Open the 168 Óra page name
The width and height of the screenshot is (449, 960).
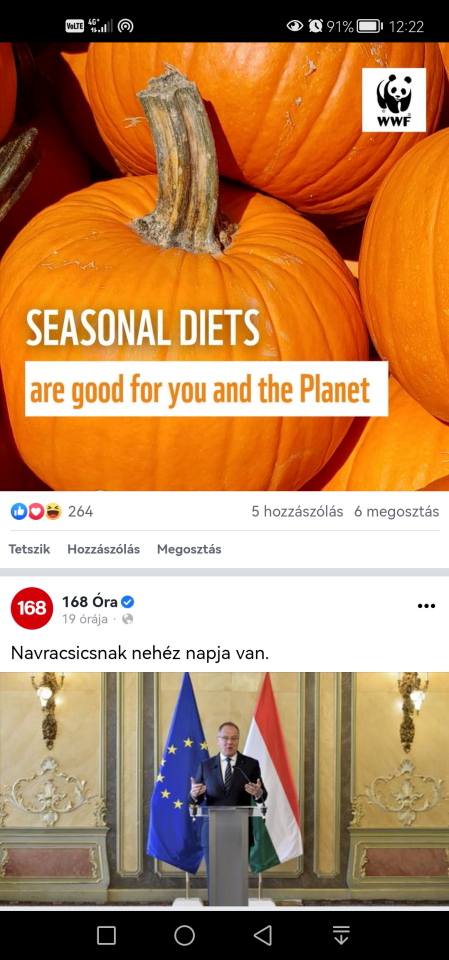pyautogui.click(x=90, y=602)
